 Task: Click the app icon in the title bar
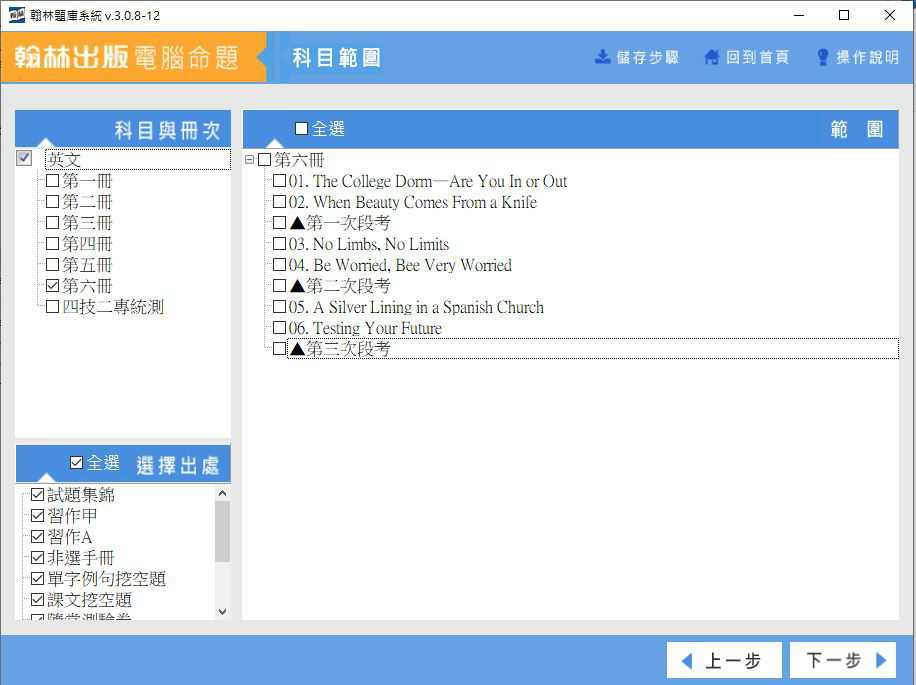(16, 15)
